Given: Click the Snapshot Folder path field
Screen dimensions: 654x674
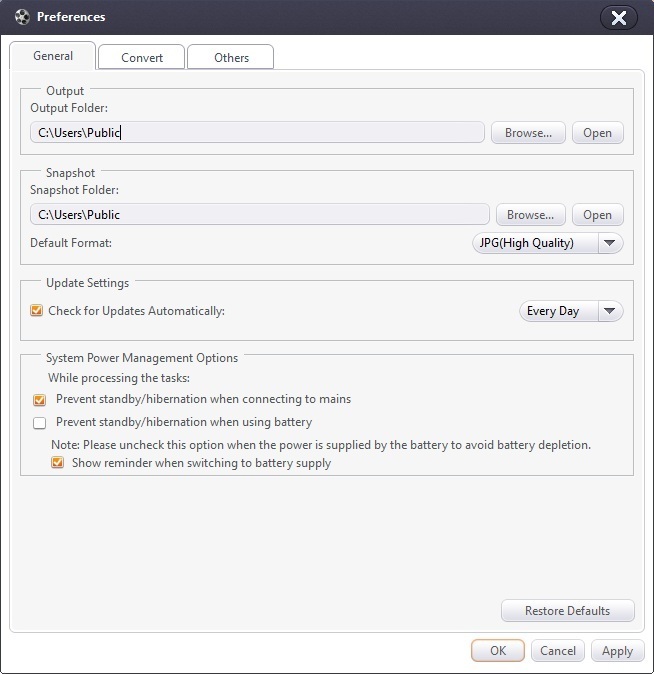Looking at the screenshot, I should (259, 214).
